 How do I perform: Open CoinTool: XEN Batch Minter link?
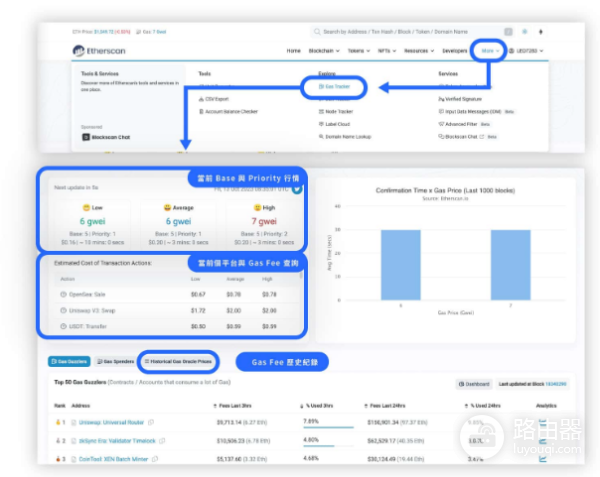click(113, 459)
